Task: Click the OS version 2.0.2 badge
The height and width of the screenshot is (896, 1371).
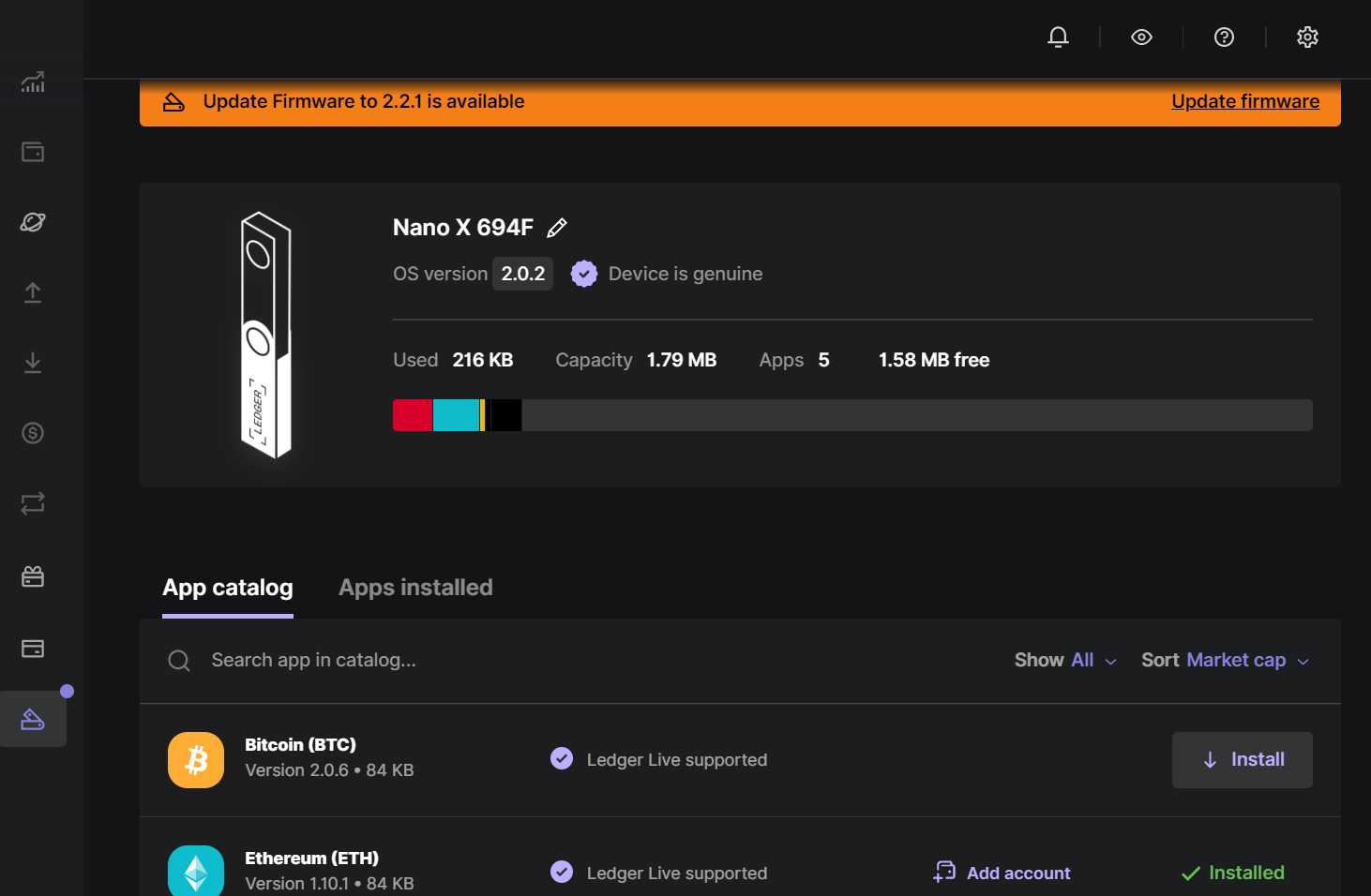Action: pyautogui.click(x=522, y=274)
